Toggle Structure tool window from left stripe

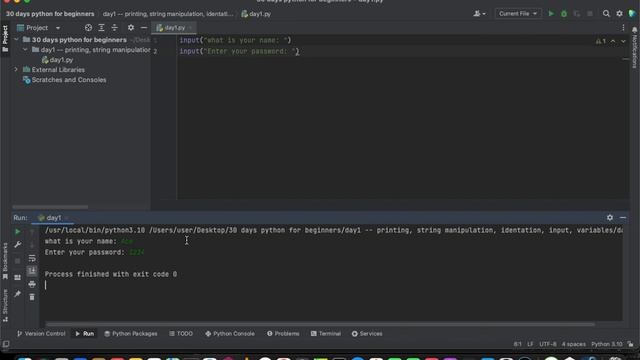5,305
